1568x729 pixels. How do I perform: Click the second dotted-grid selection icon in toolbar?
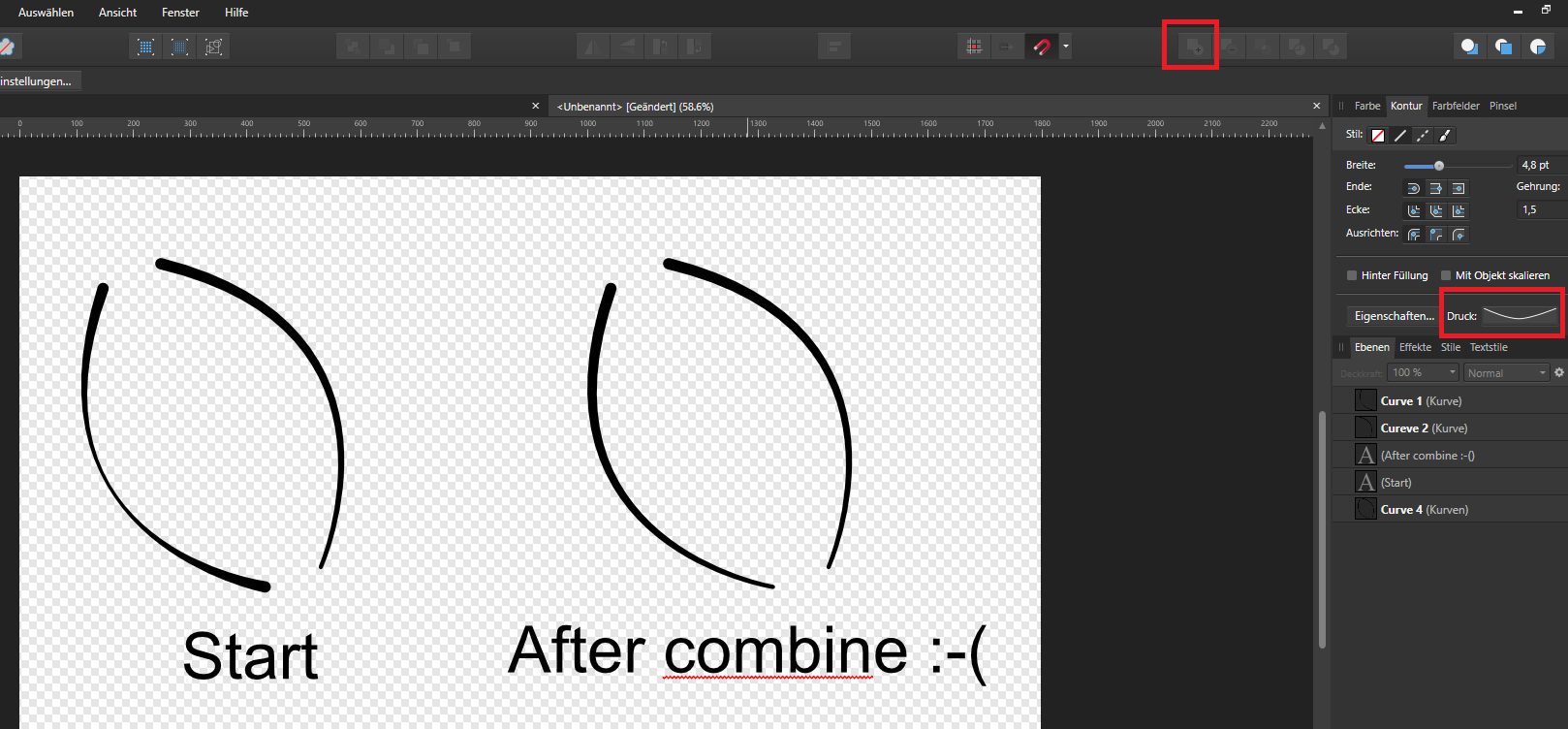179,47
